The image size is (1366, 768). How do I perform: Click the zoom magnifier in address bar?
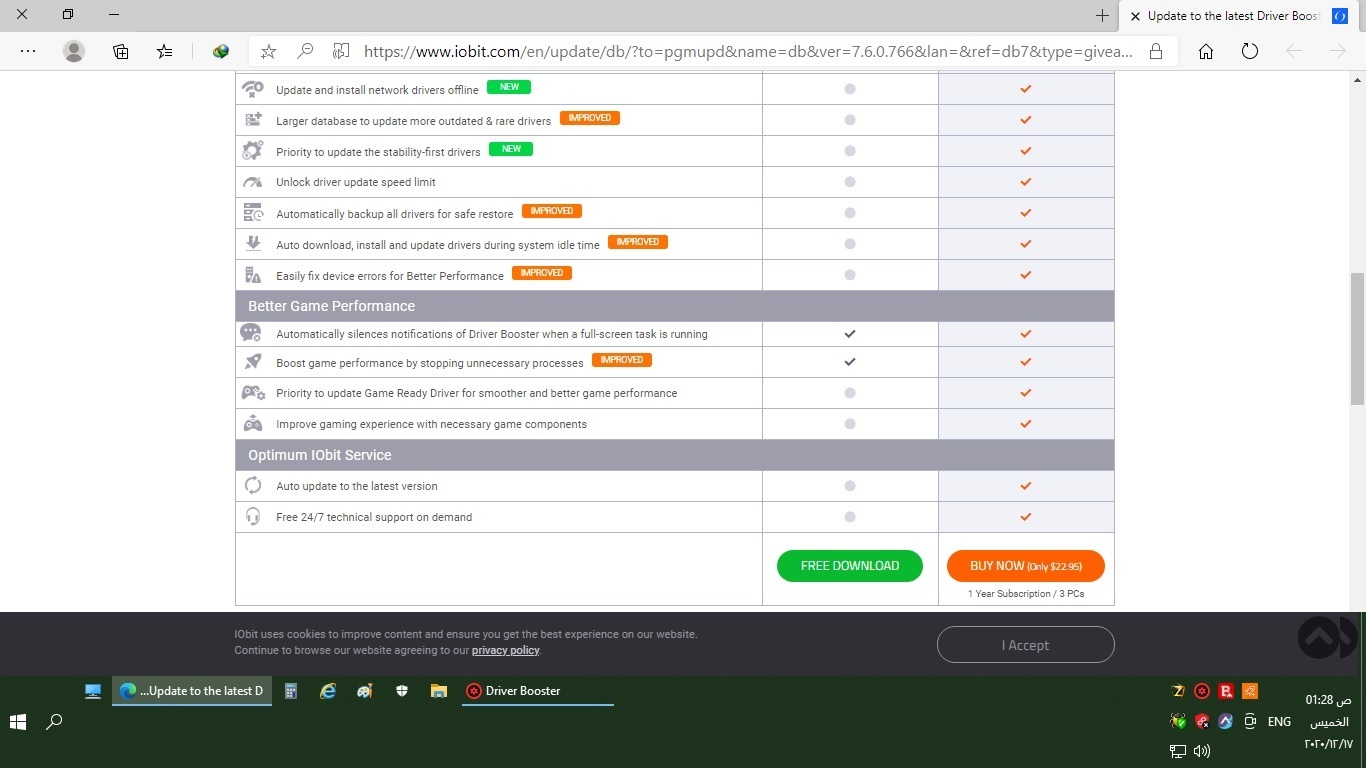[x=306, y=51]
